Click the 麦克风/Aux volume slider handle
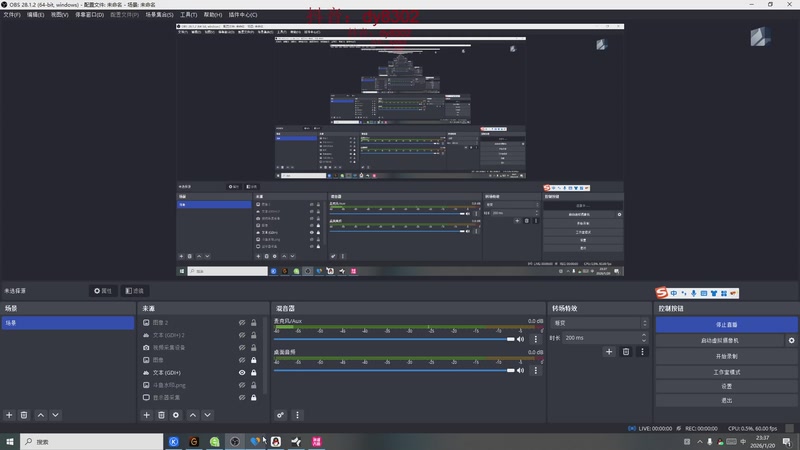800x450 pixels. tap(511, 339)
